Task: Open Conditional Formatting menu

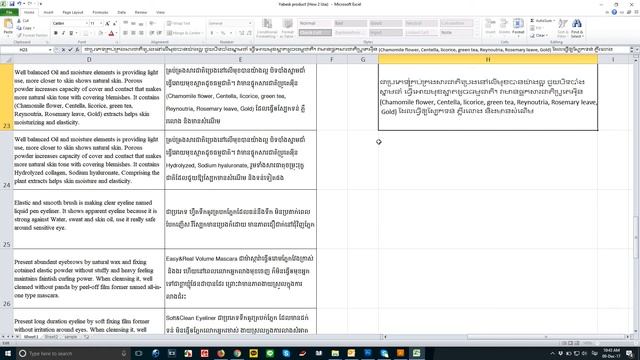Action: [x=267, y=28]
